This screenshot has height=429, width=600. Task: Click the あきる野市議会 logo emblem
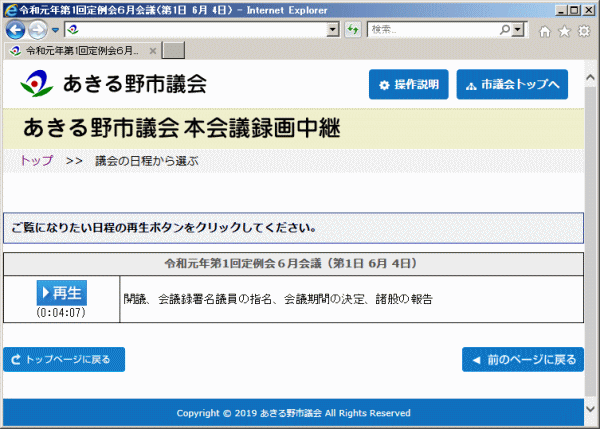point(36,83)
